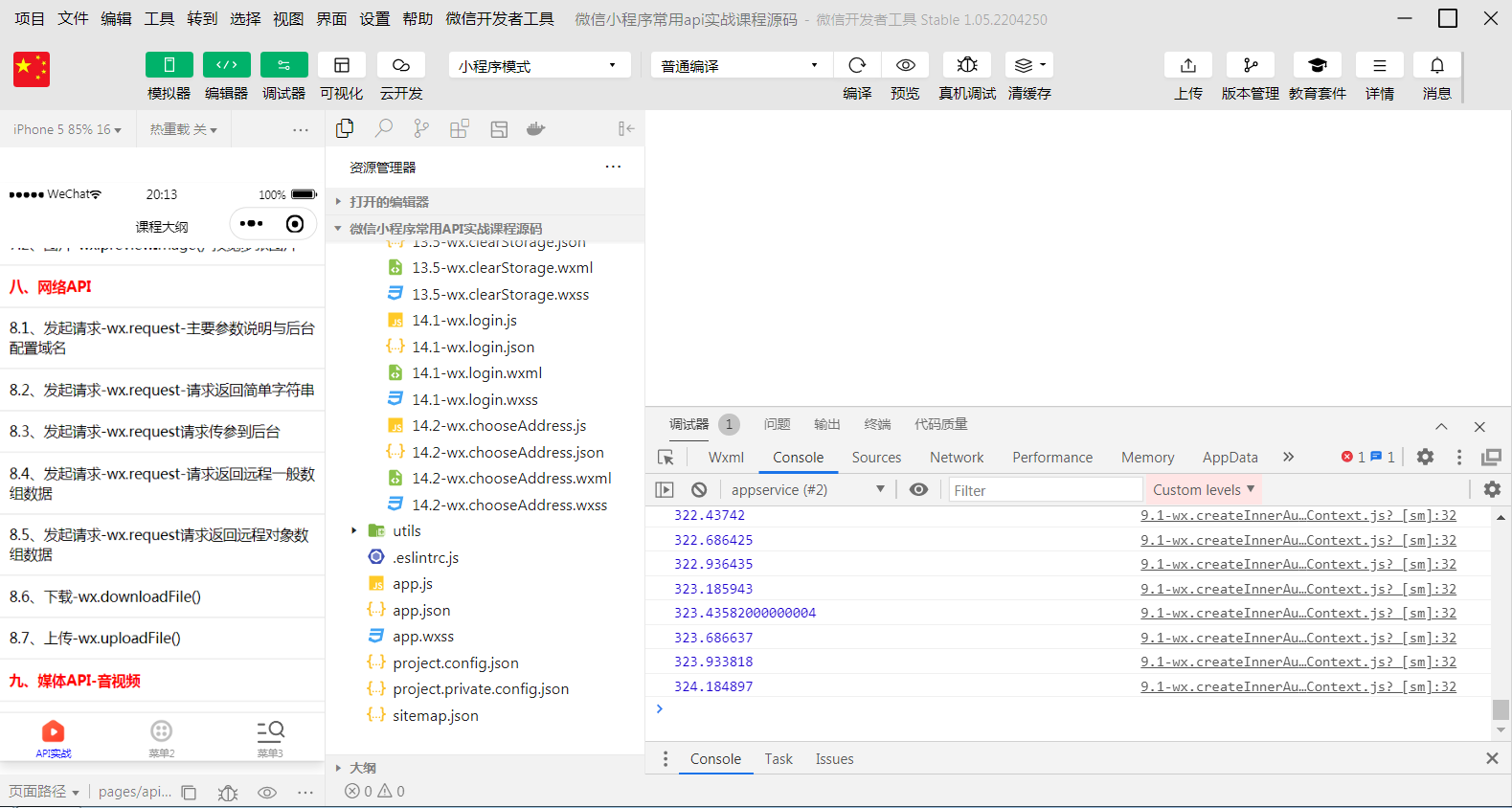
Task: Open the 文件 menu
Action: pyautogui.click(x=73, y=18)
